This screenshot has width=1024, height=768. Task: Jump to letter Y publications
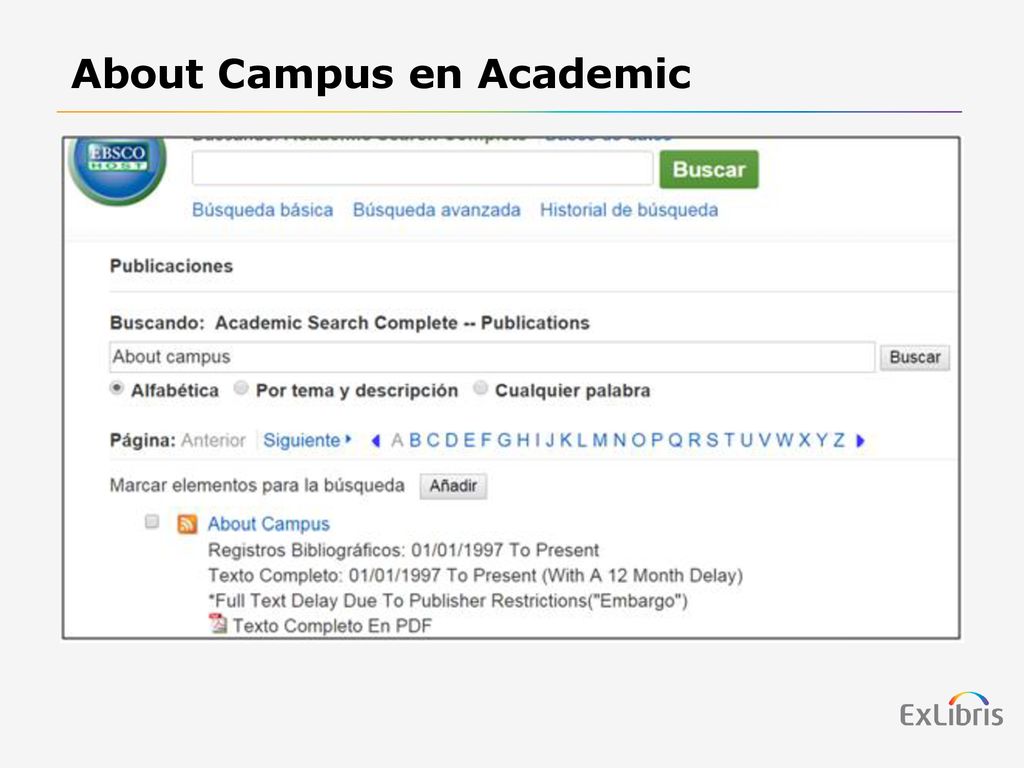point(822,441)
